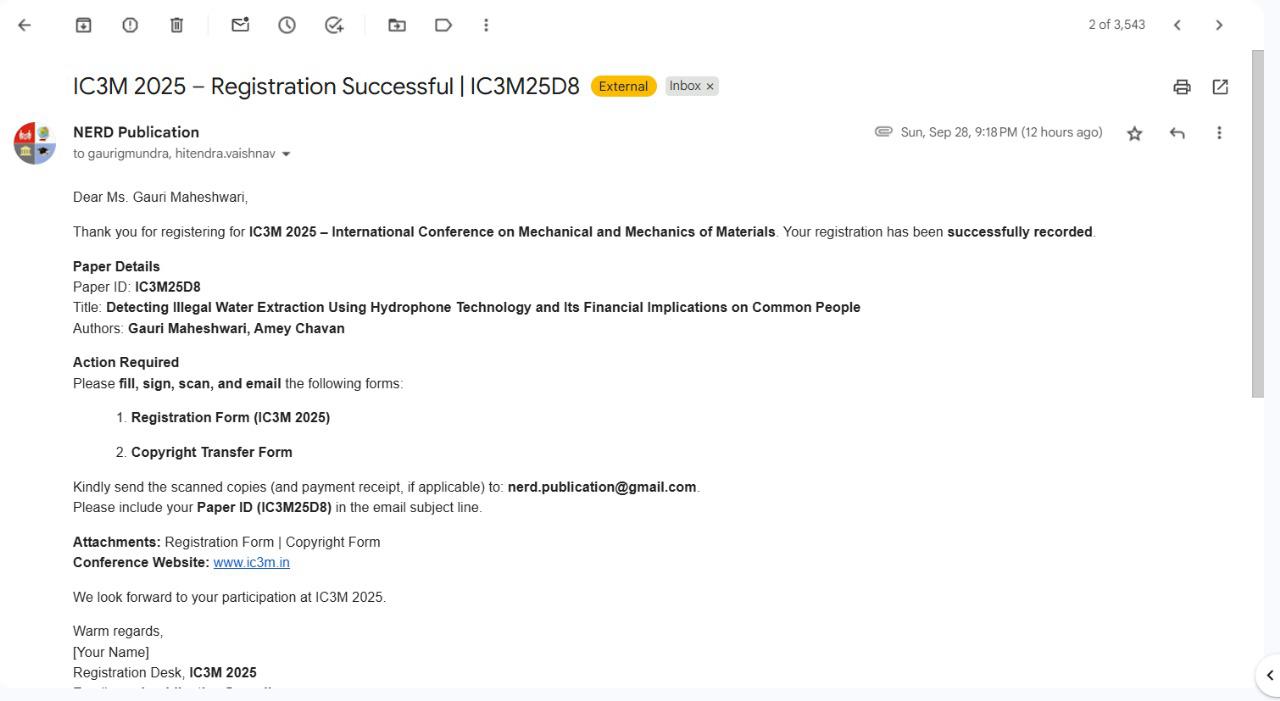The height and width of the screenshot is (701, 1280).
Task: Star this email from NERD Publication
Action: (x=1134, y=133)
